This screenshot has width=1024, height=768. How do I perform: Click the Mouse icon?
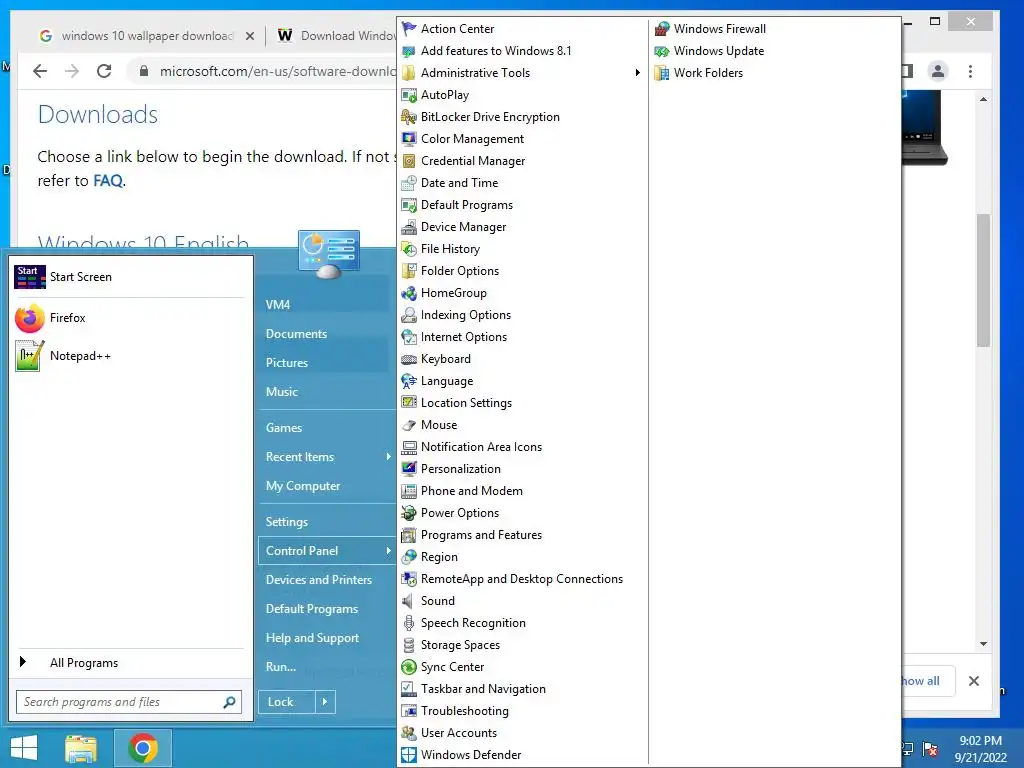tap(409, 424)
